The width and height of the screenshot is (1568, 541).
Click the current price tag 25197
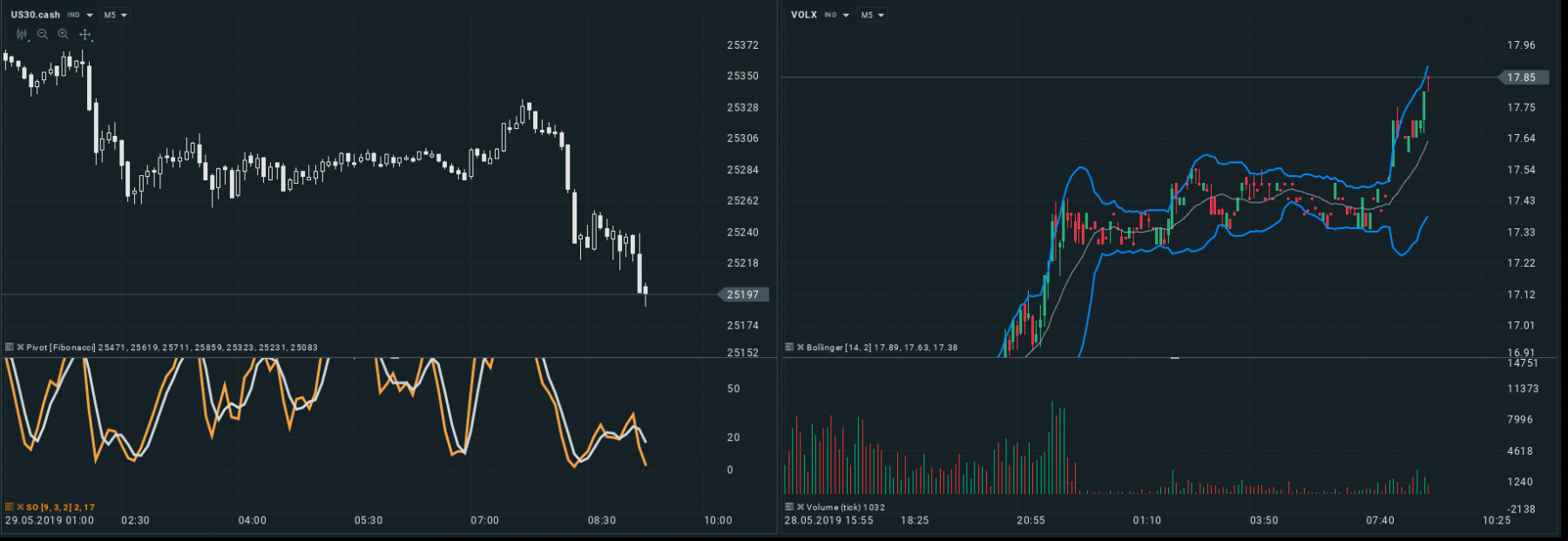tap(743, 294)
